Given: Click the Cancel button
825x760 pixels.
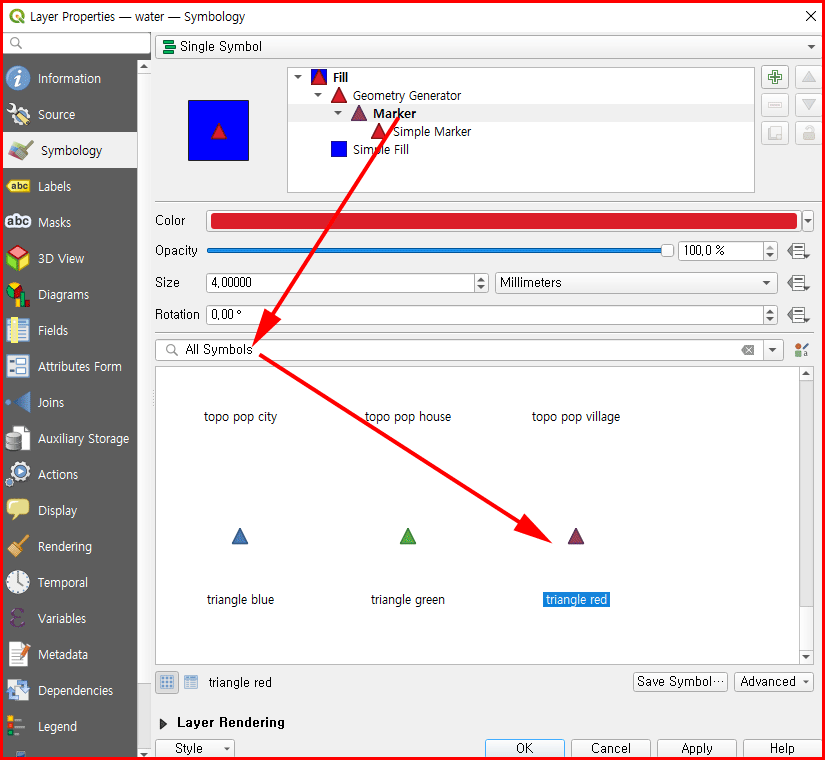Looking at the screenshot, I should [x=610, y=748].
